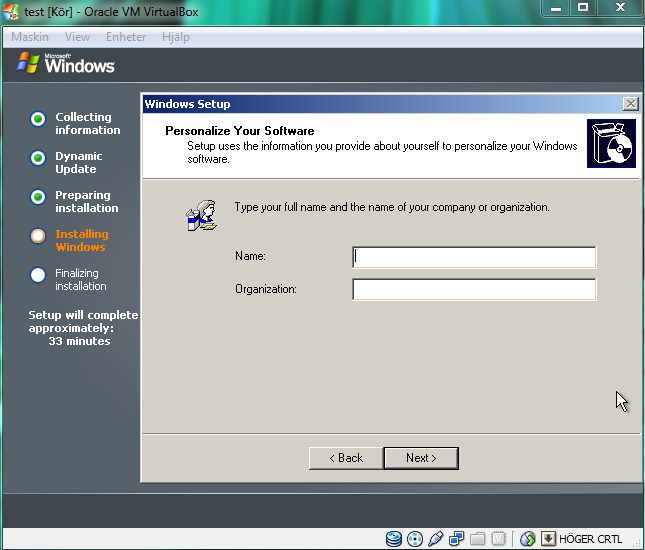Click the Name: field label
The height and width of the screenshot is (550, 645).
point(250,256)
